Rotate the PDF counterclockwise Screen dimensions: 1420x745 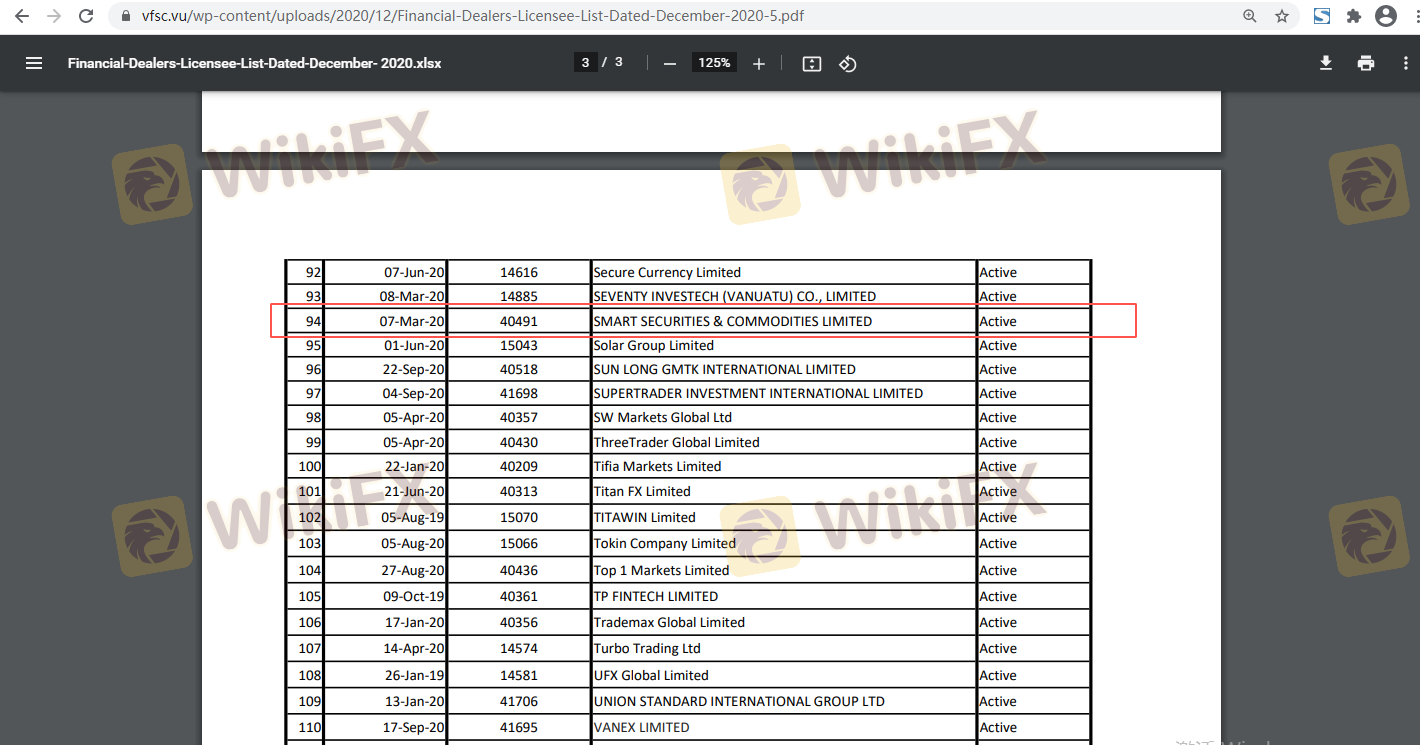[x=848, y=63]
